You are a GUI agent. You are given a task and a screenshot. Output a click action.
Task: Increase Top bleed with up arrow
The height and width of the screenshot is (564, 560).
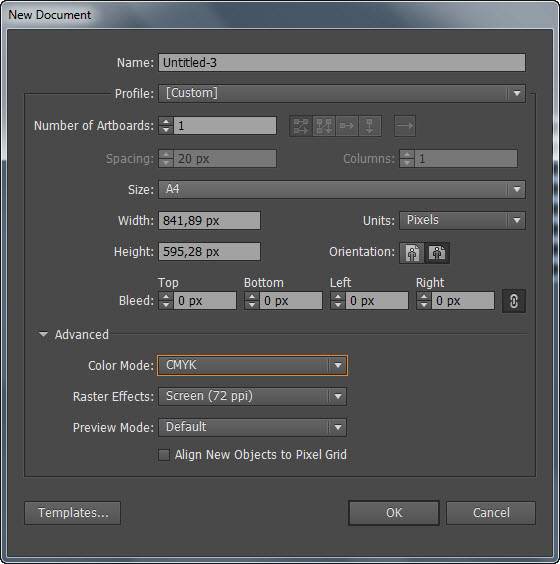[166, 297]
